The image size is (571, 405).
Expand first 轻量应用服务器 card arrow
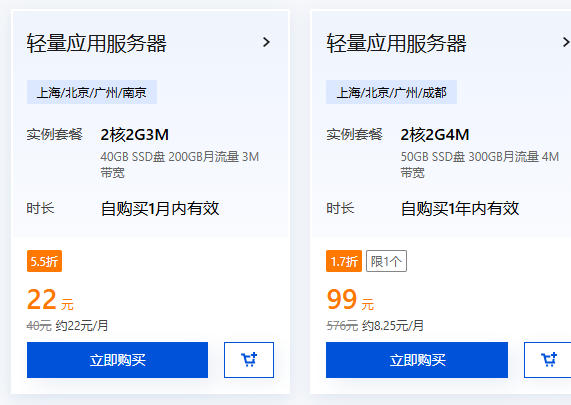tap(266, 42)
